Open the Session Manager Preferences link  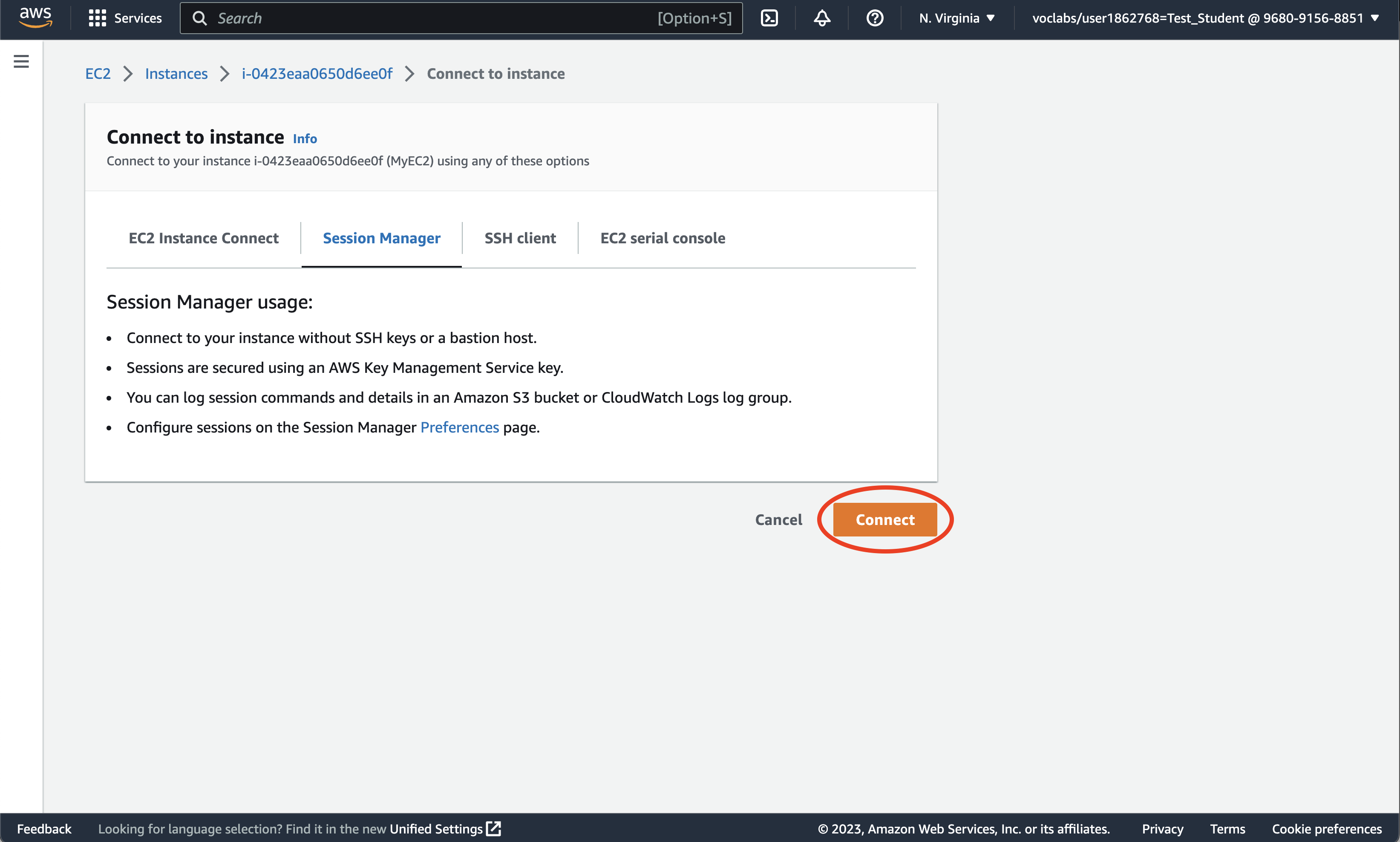click(x=459, y=427)
